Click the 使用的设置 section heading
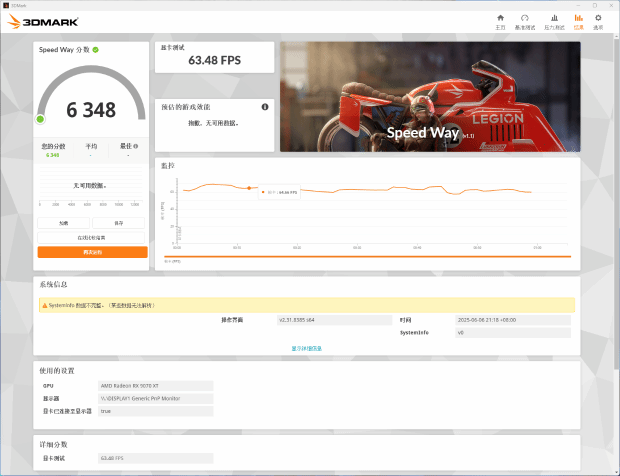The image size is (620, 476). 57,370
